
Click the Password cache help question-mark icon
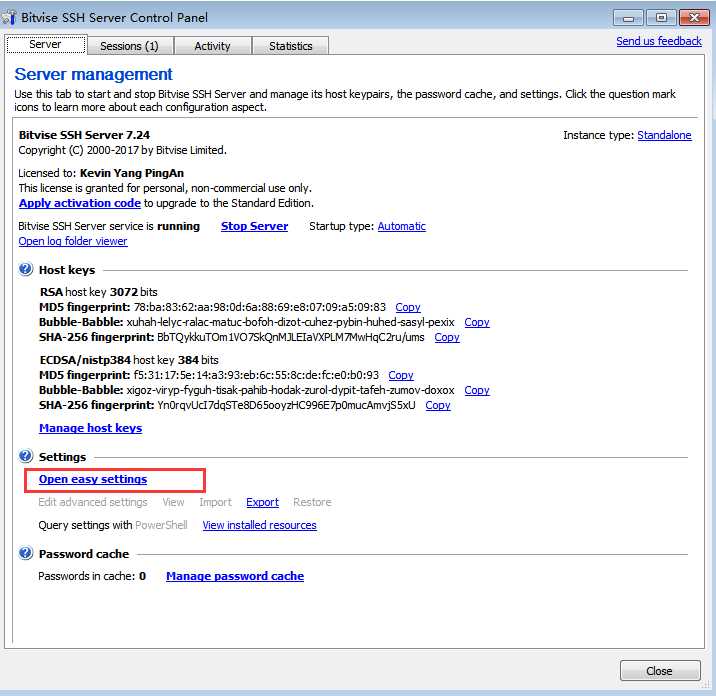point(26,553)
